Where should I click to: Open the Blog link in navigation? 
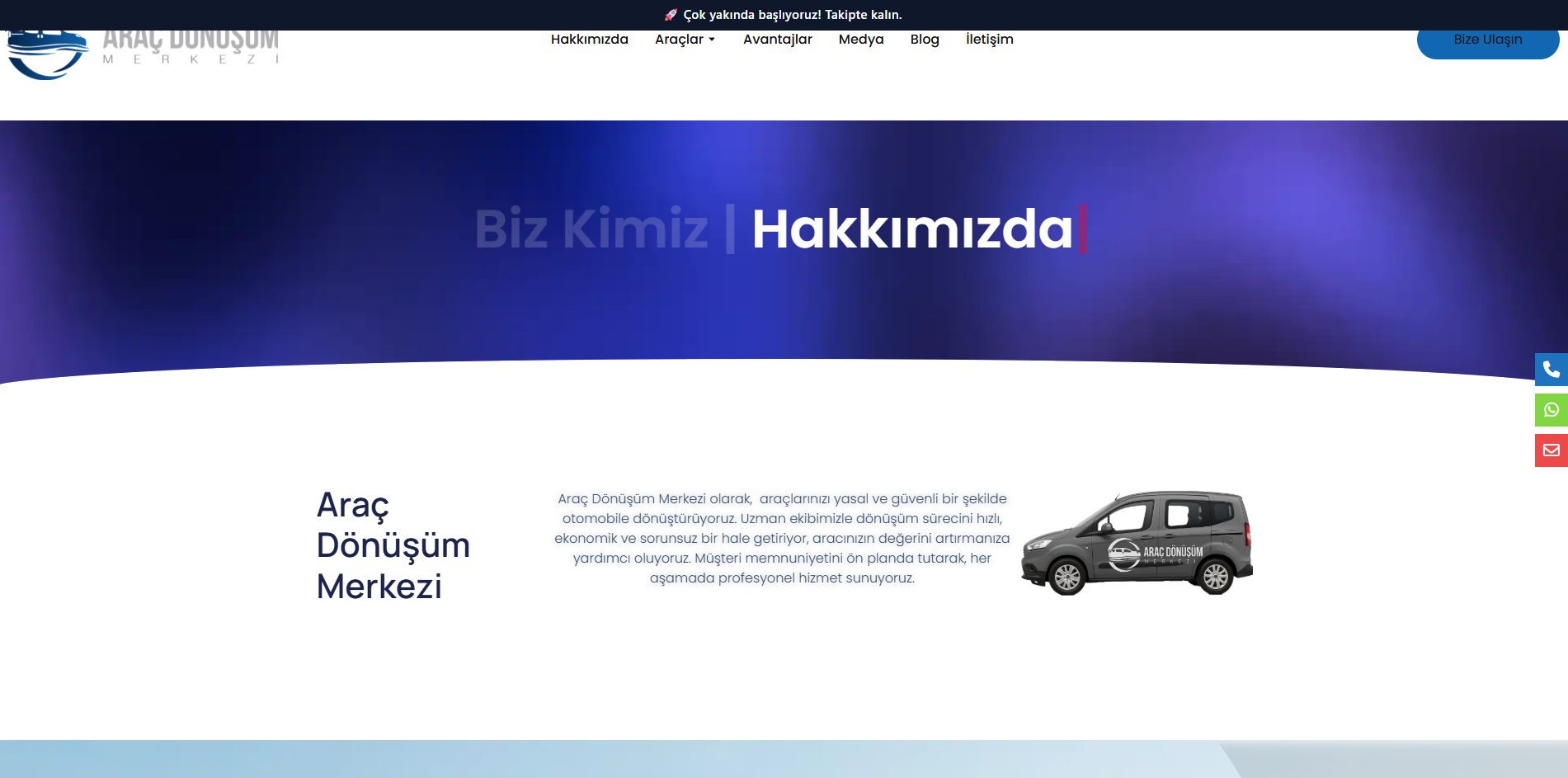[924, 40]
